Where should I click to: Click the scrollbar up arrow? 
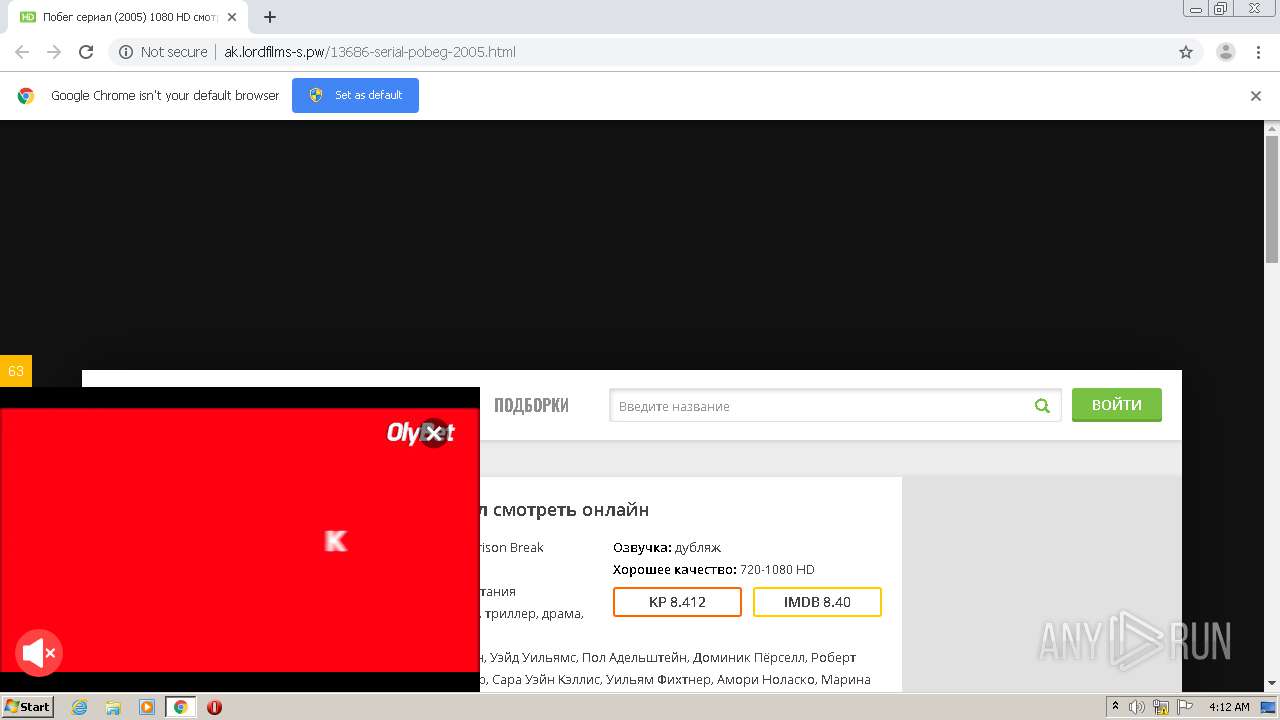1272,127
